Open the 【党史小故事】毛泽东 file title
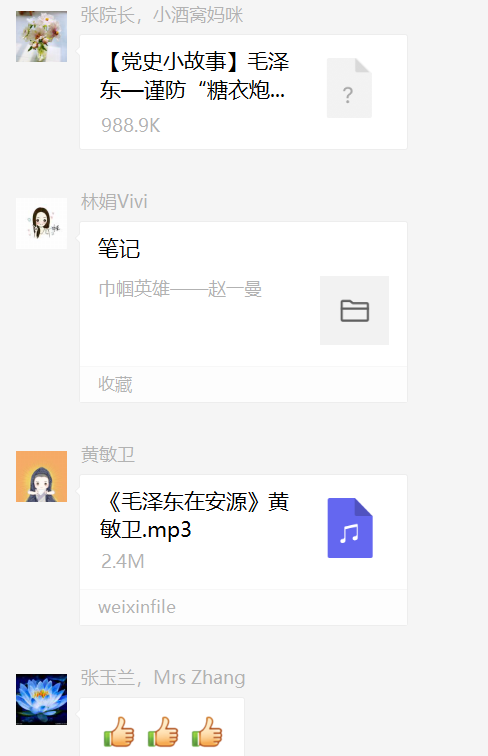The height and width of the screenshot is (756, 488). pos(194,76)
